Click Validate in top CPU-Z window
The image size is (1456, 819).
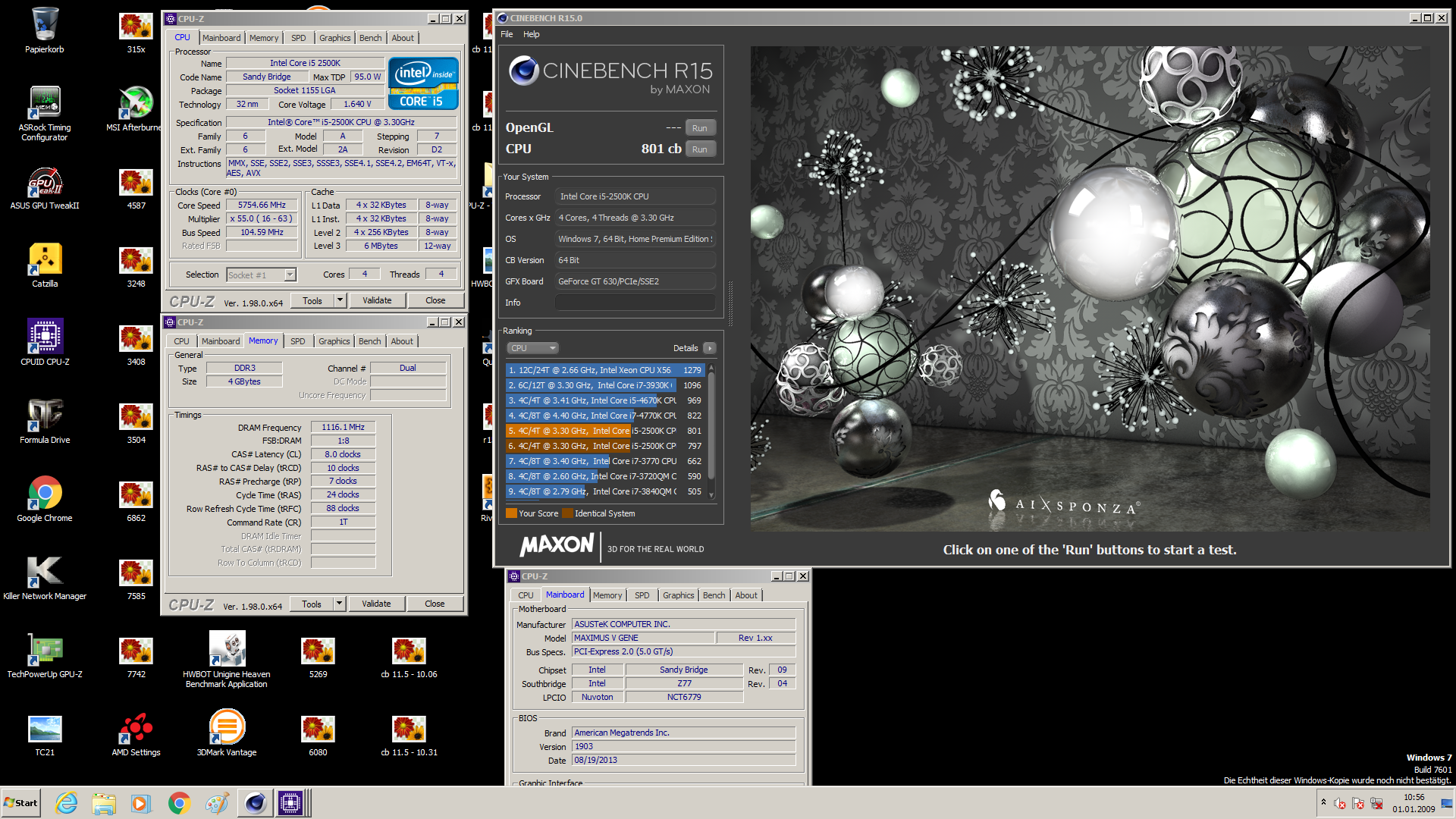[377, 300]
